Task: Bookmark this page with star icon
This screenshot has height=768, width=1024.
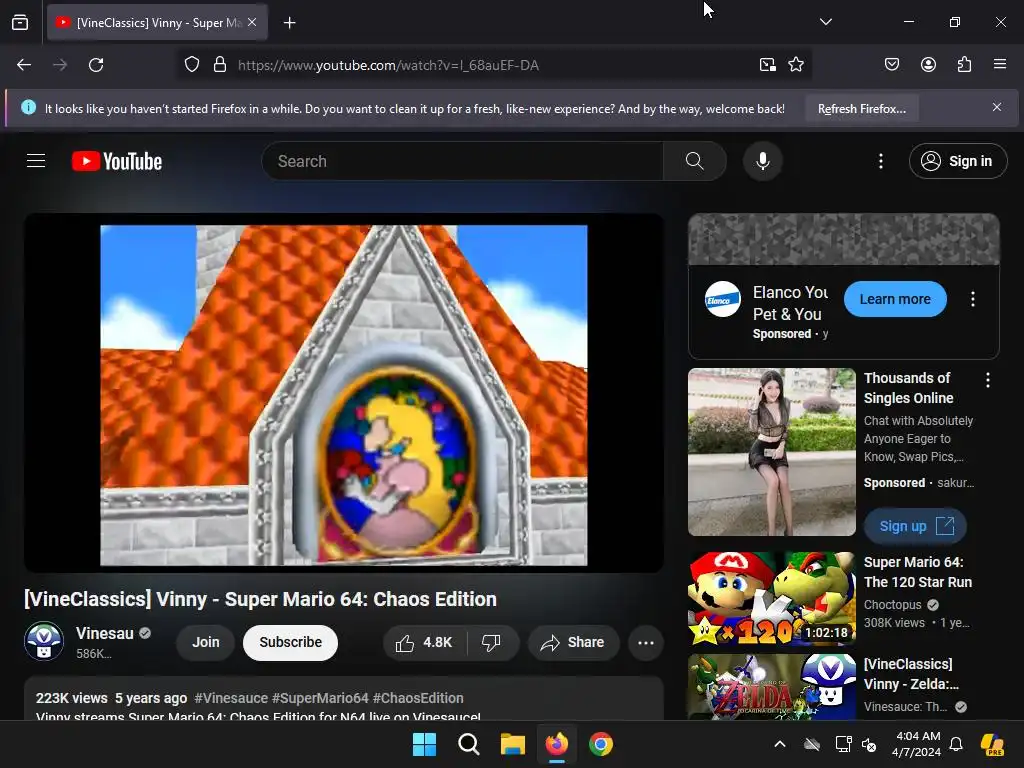Action: (795, 65)
